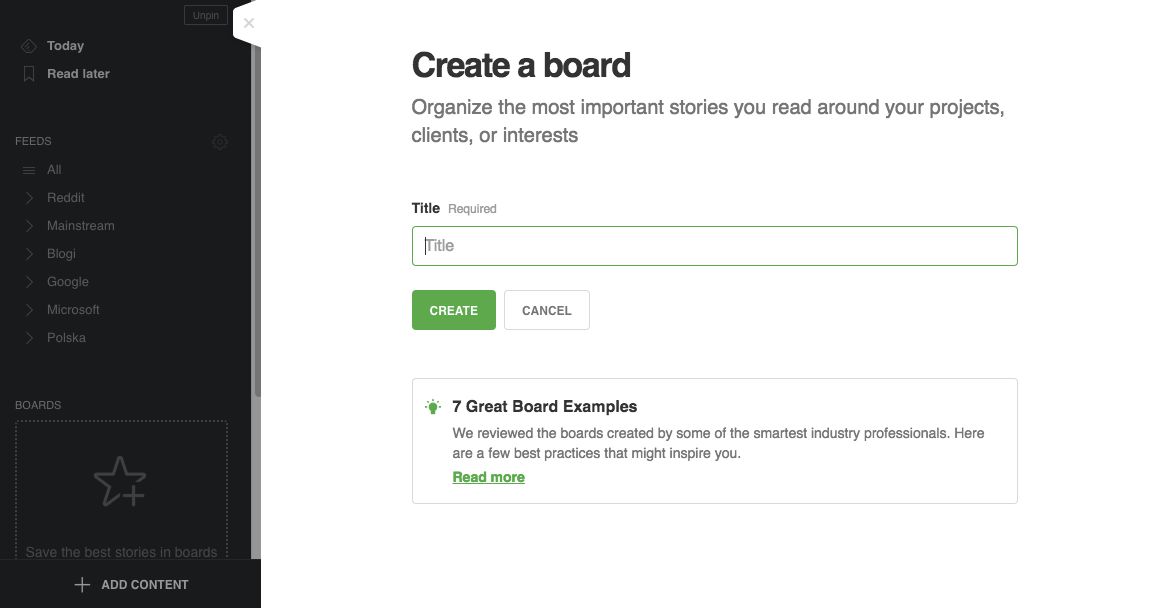Focus the board Title input field
The image size is (1166, 608).
pos(714,246)
